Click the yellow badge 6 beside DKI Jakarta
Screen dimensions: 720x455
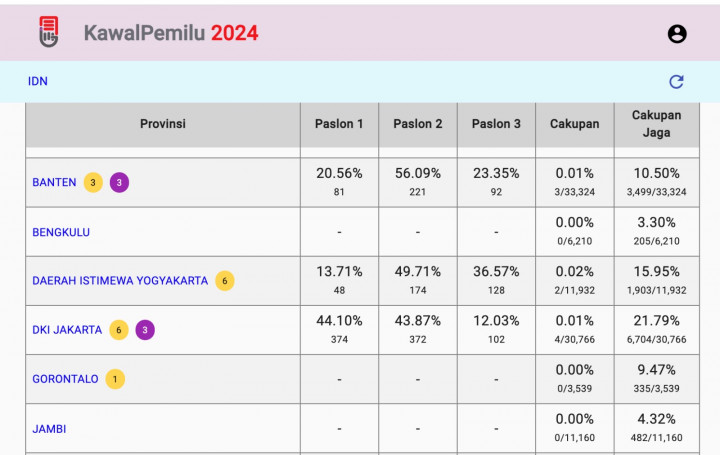click(x=119, y=330)
